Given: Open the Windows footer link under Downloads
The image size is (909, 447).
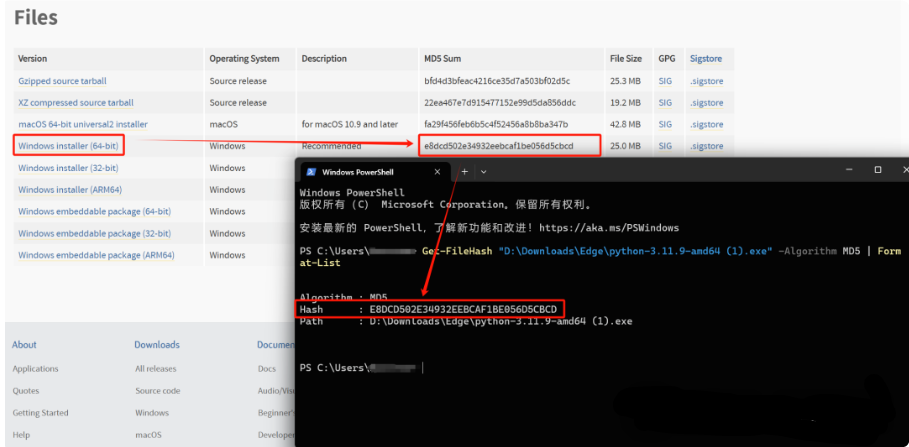Looking at the screenshot, I should [x=152, y=413].
